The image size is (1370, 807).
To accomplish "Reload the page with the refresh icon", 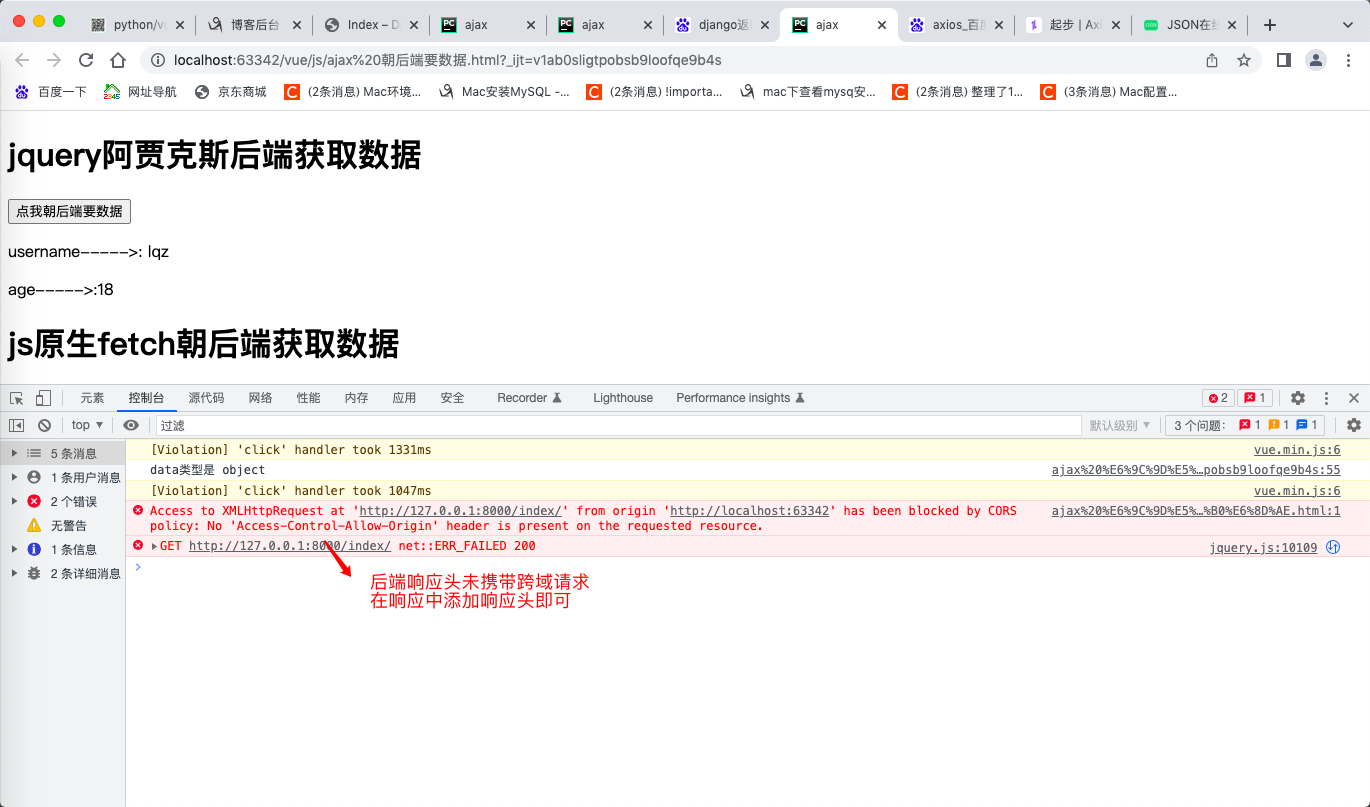I will click(86, 60).
